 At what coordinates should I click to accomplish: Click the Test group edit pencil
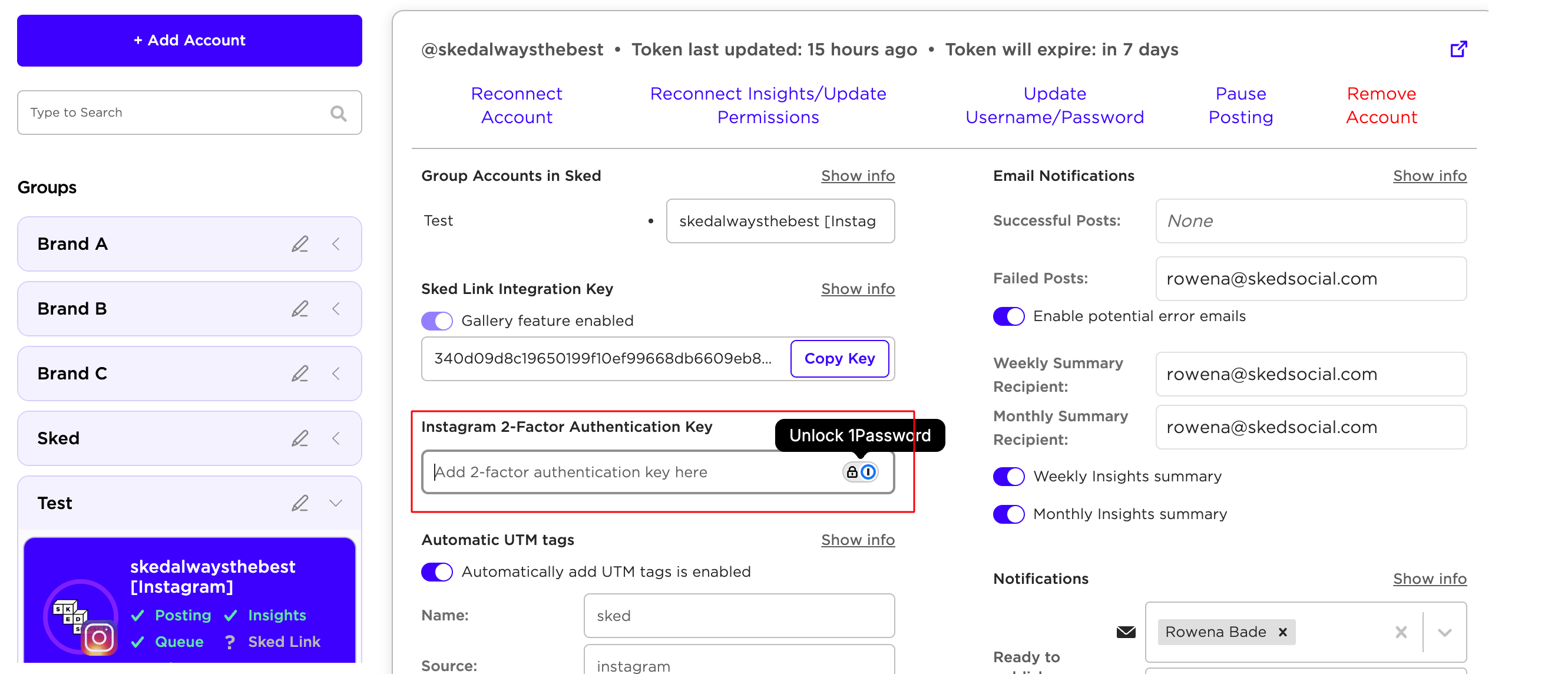299,504
